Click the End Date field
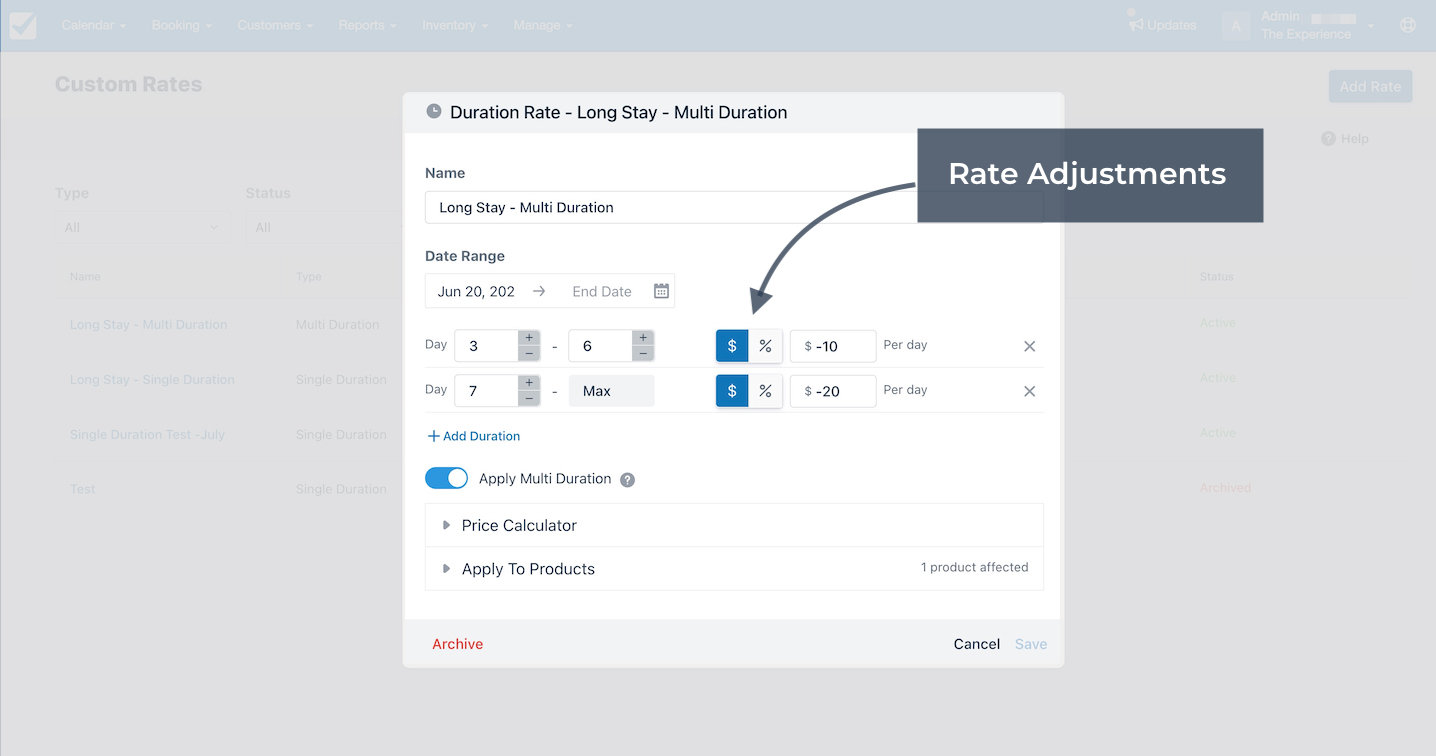This screenshot has height=756, width=1436. (602, 291)
